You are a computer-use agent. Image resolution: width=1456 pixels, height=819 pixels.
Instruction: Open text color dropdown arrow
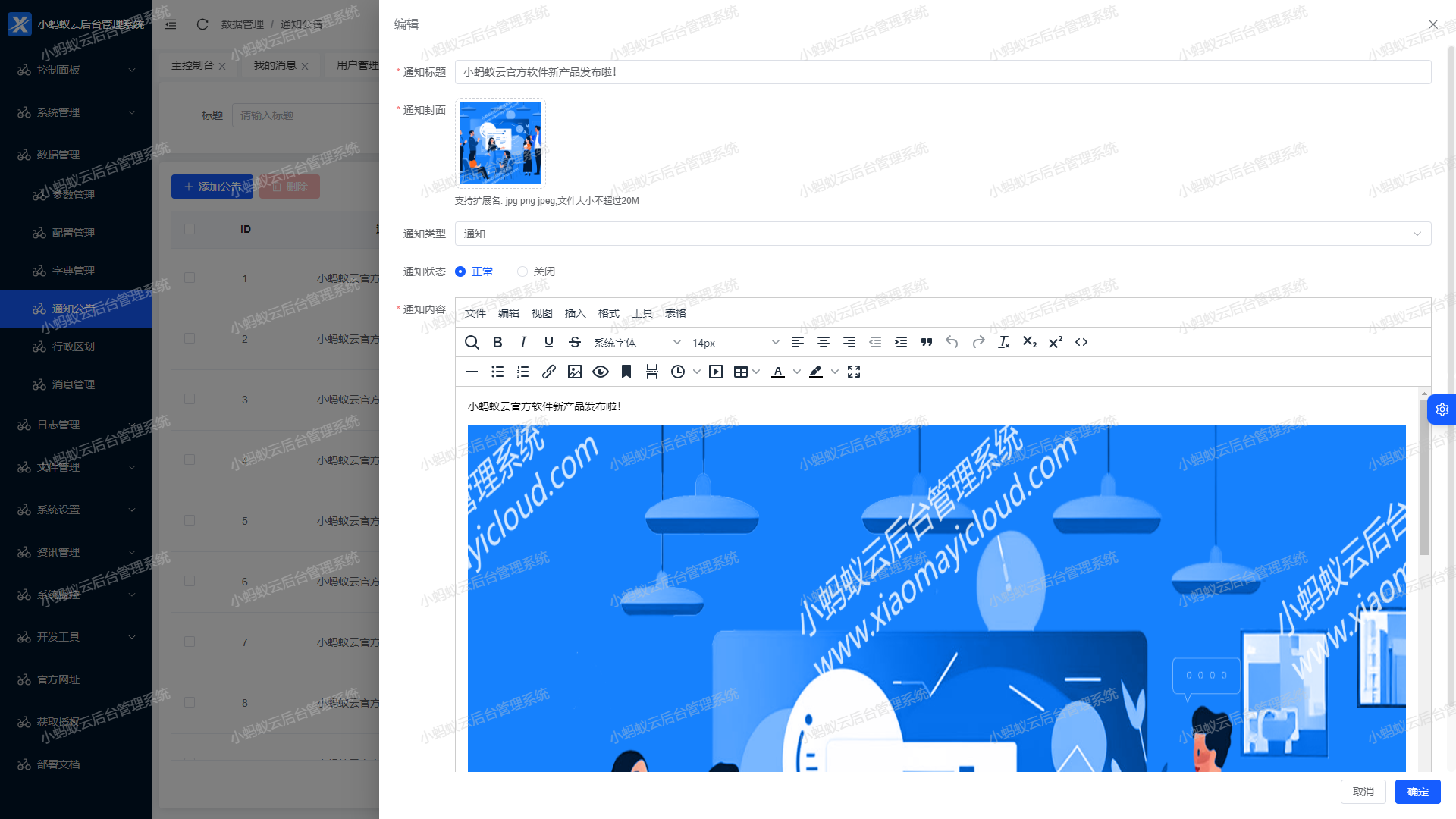797,372
